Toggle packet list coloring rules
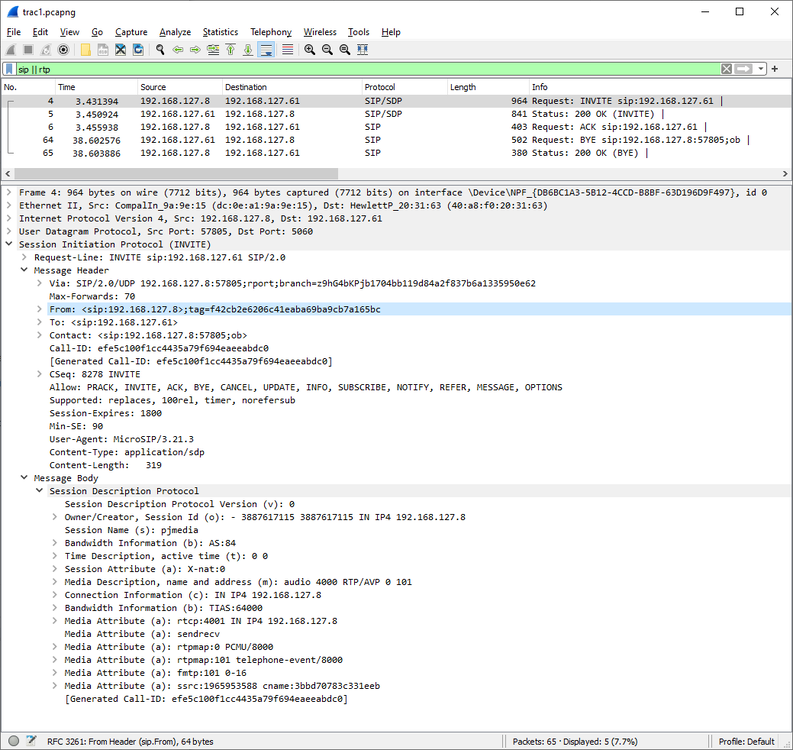This screenshot has width=793, height=750. coord(287,49)
